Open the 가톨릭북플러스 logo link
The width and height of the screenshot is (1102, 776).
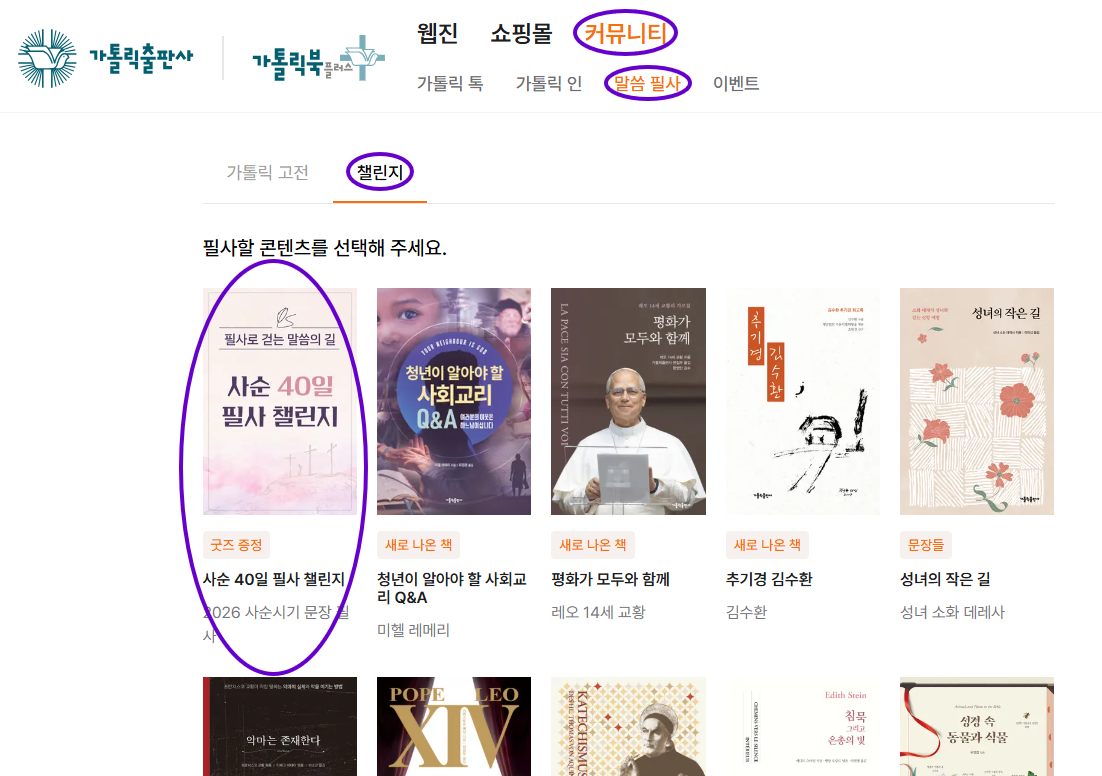pos(318,59)
